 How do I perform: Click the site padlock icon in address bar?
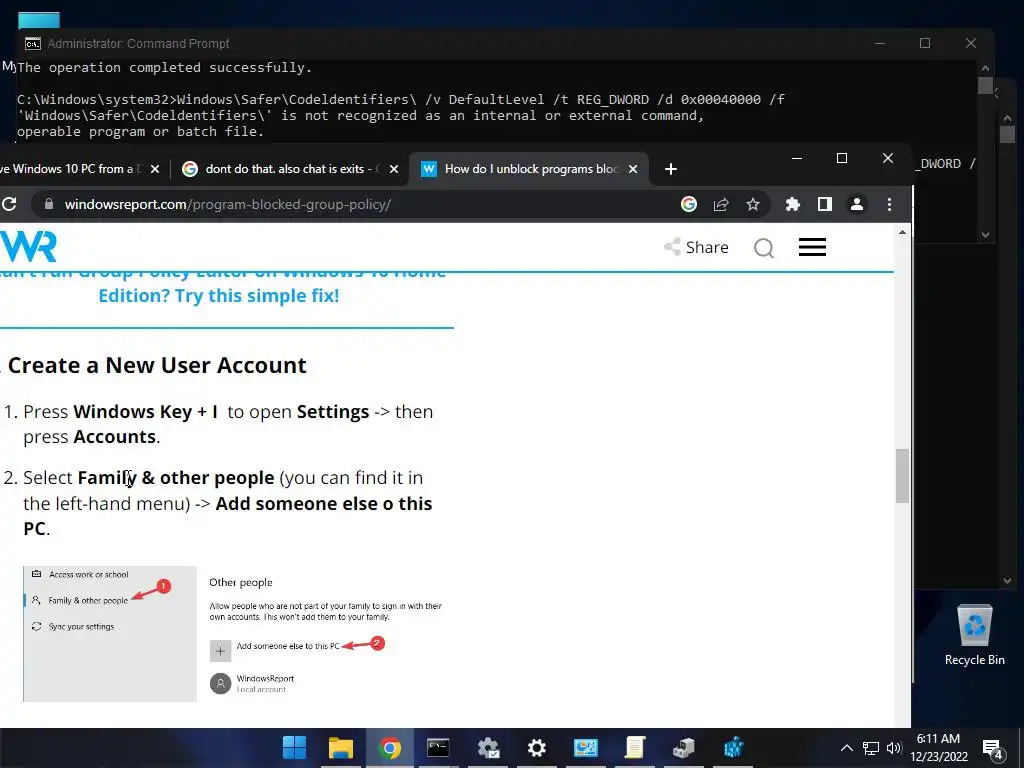[x=48, y=204]
